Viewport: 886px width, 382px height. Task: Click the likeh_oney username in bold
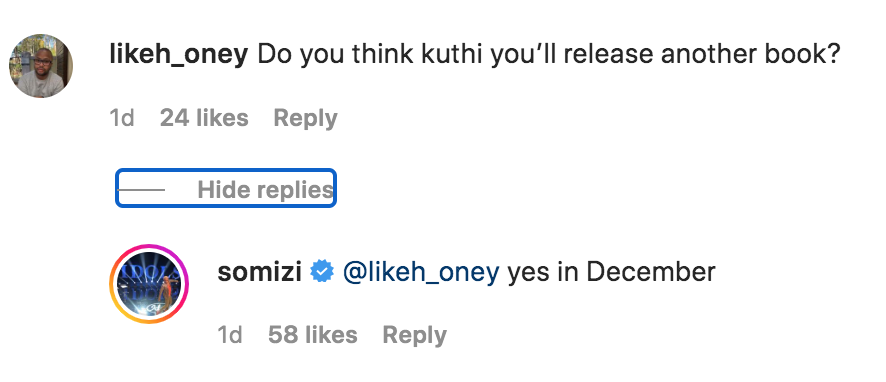pyautogui.click(x=179, y=55)
